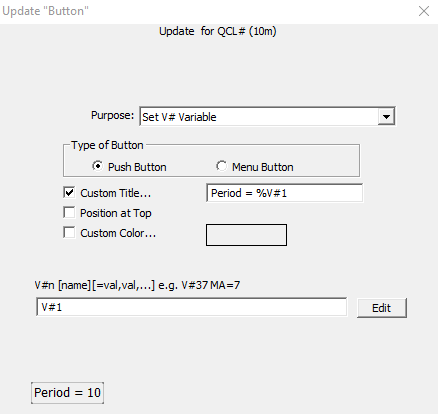Click the "Position at Top" label text
This screenshot has width=438, height=414.
tap(116, 213)
